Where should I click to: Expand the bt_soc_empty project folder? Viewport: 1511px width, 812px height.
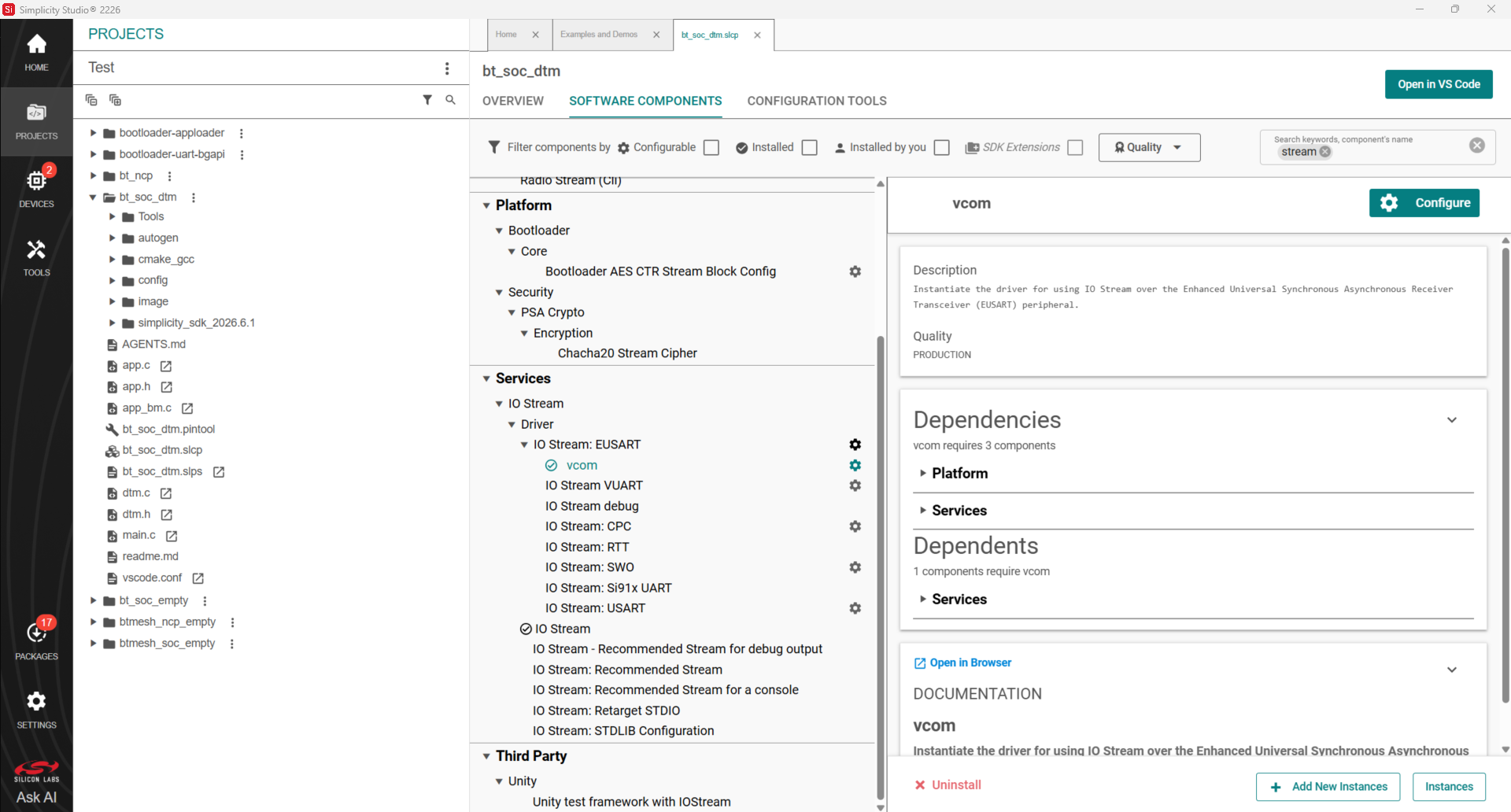(94, 600)
